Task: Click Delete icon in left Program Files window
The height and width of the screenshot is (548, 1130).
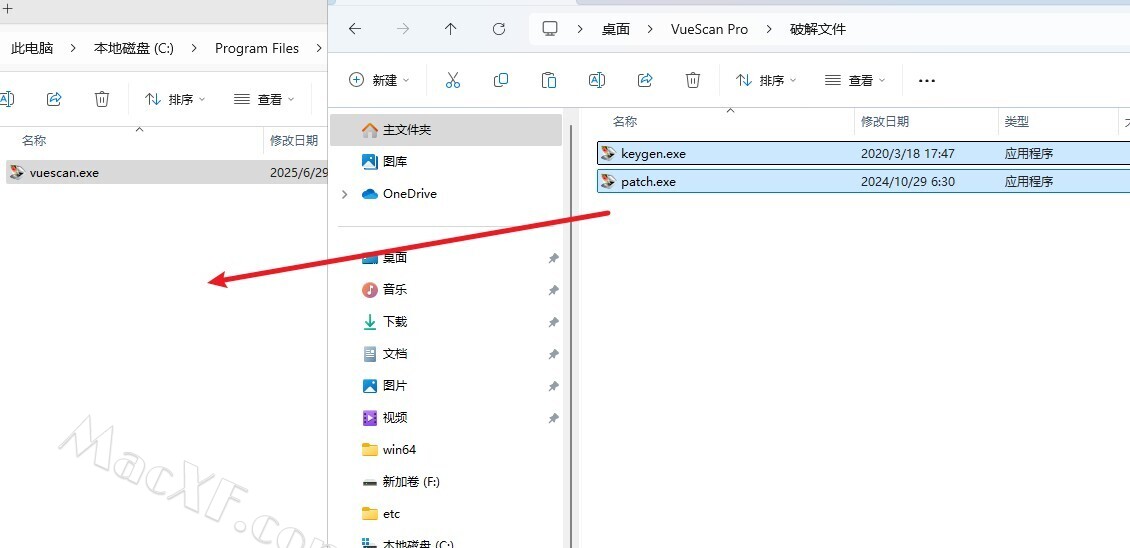Action: coord(102,100)
